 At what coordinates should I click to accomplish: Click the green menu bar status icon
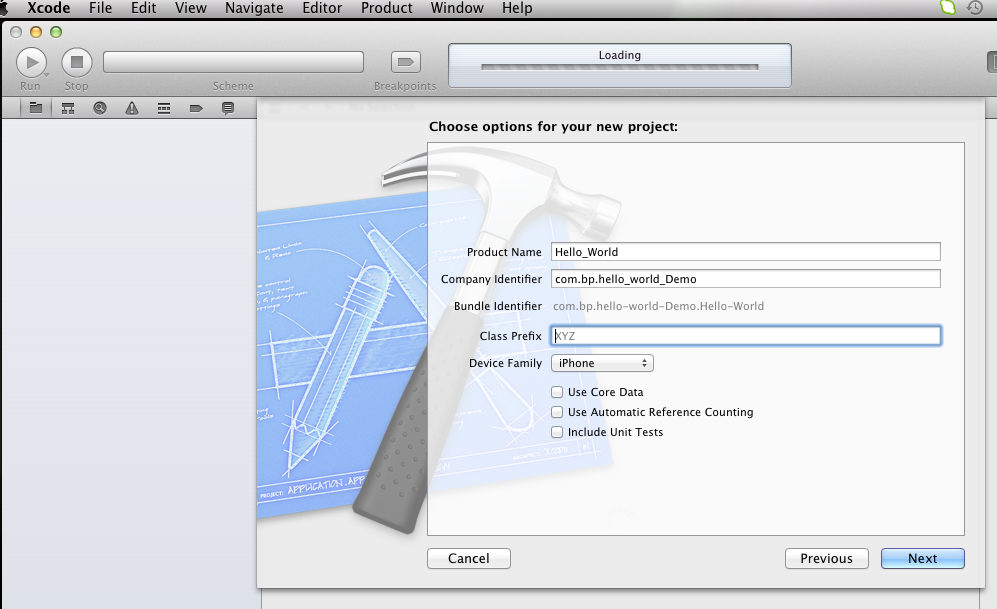coord(948,8)
